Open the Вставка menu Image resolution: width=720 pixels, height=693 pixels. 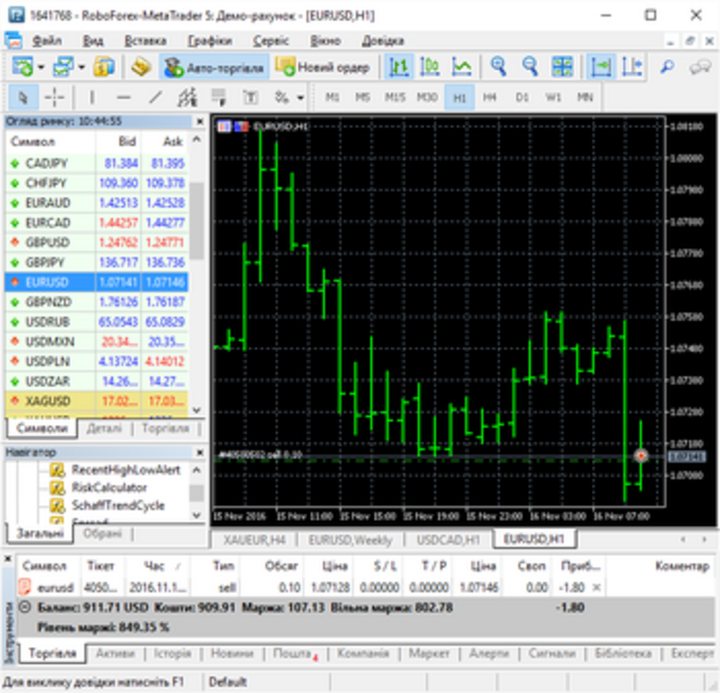pos(145,41)
